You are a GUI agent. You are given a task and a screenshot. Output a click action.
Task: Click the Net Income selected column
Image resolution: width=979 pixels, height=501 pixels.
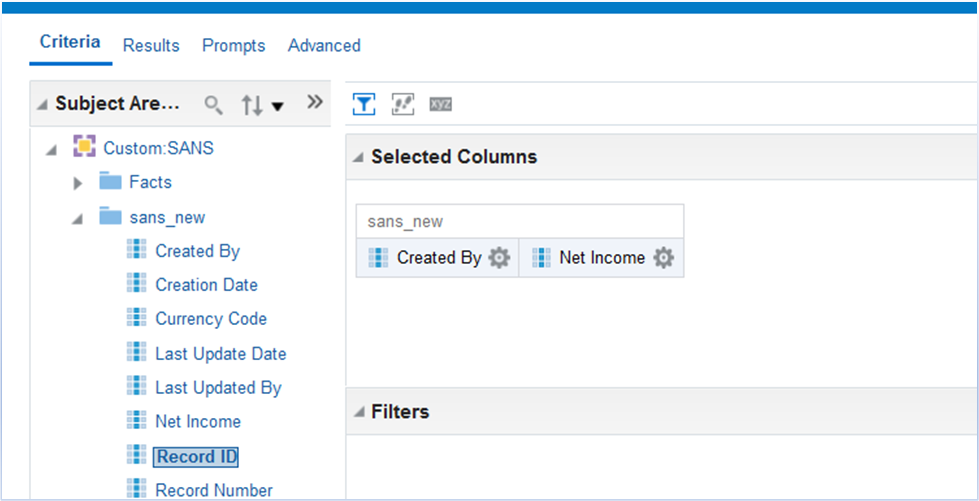pos(601,258)
